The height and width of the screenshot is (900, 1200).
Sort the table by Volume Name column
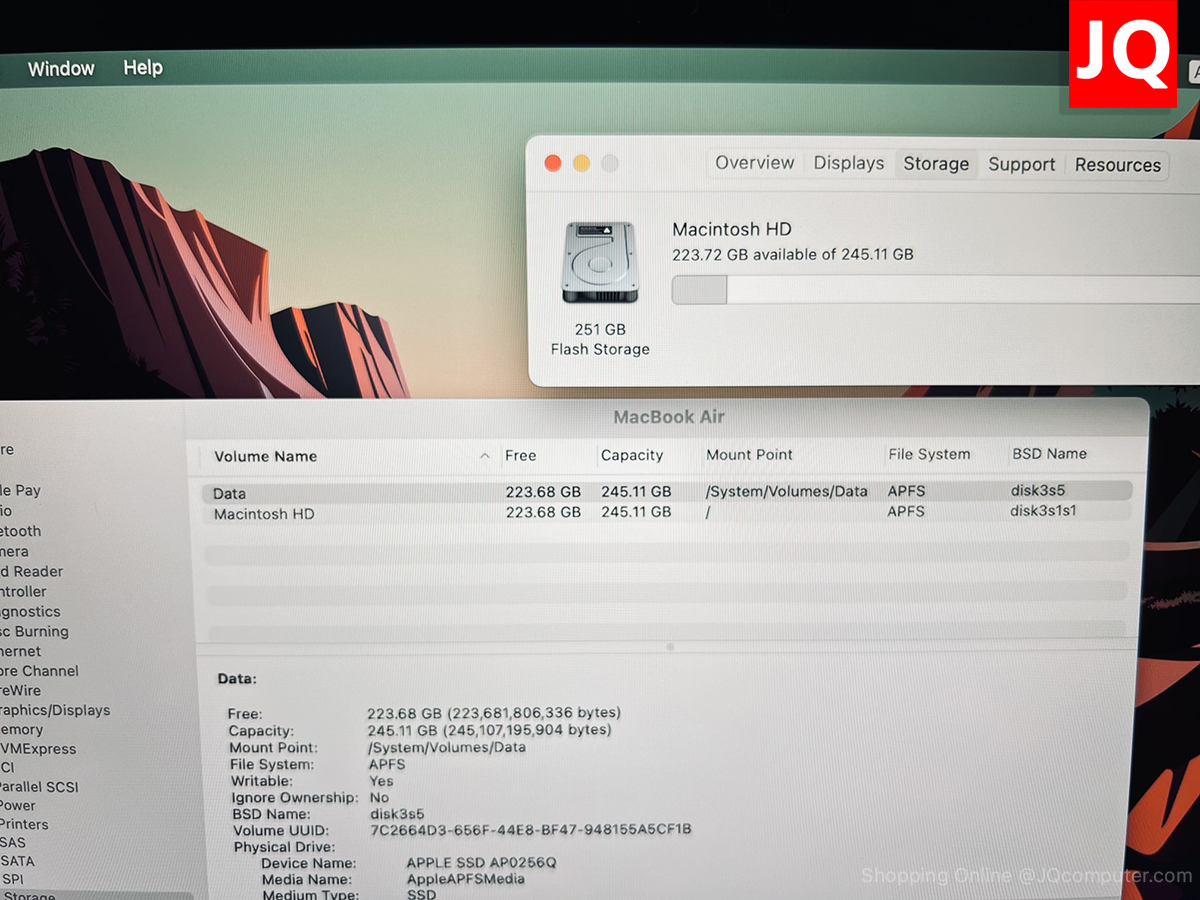(x=265, y=456)
